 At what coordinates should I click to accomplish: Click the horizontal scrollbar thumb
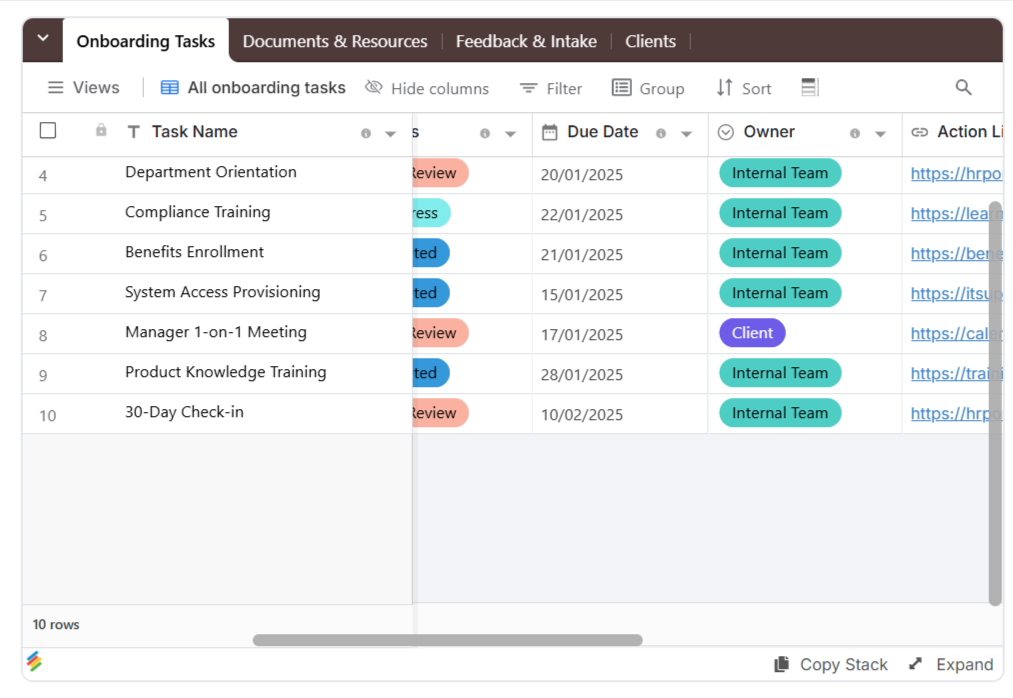[x=448, y=640]
